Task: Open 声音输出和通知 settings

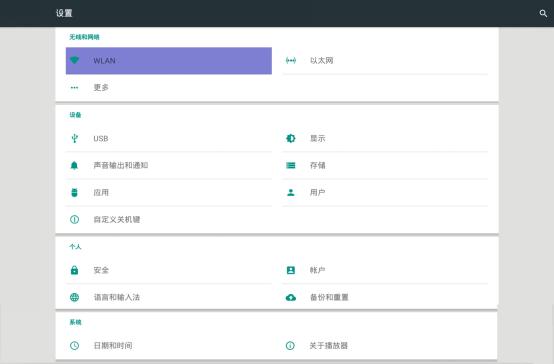Action: (169, 165)
